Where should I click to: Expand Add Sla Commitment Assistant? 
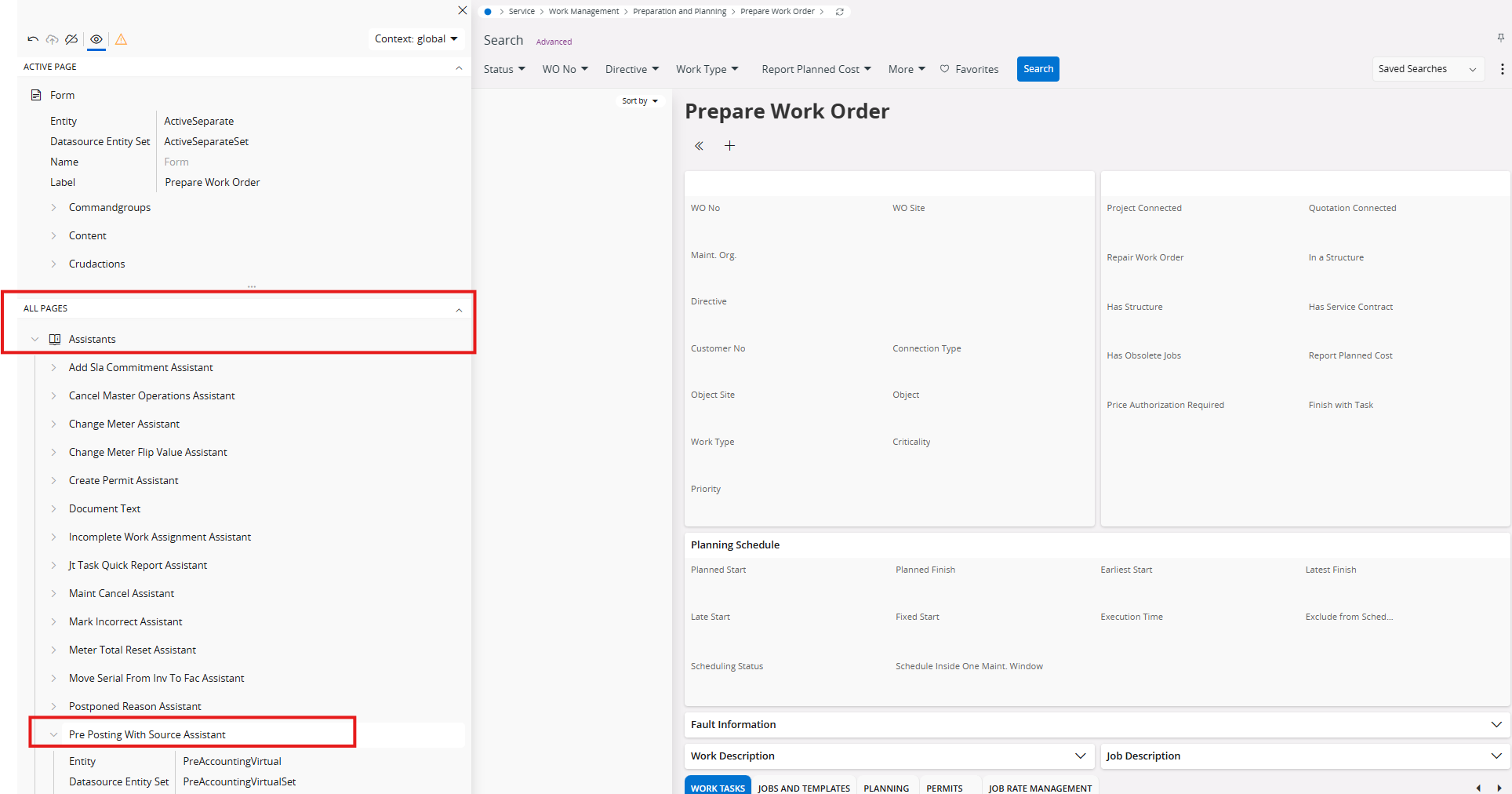point(53,368)
